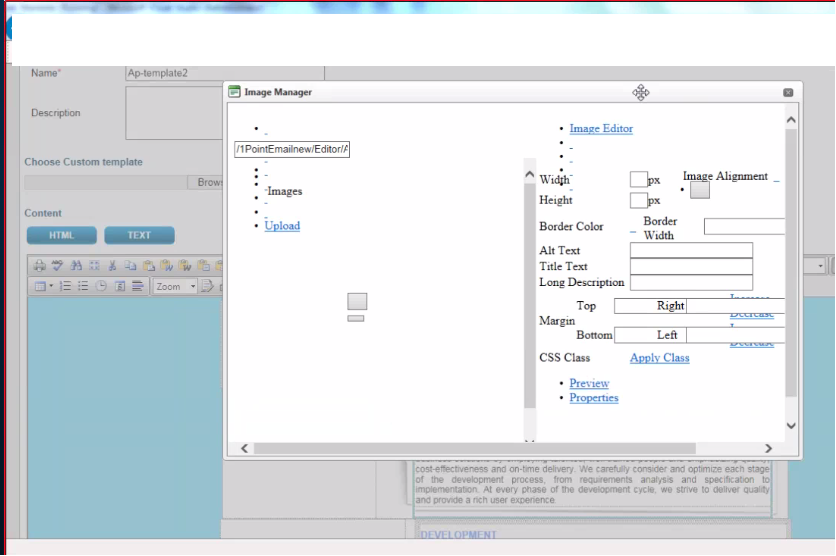Screen dimensions: 836x556
Task: Switch to the Preview tab
Action: point(589,383)
